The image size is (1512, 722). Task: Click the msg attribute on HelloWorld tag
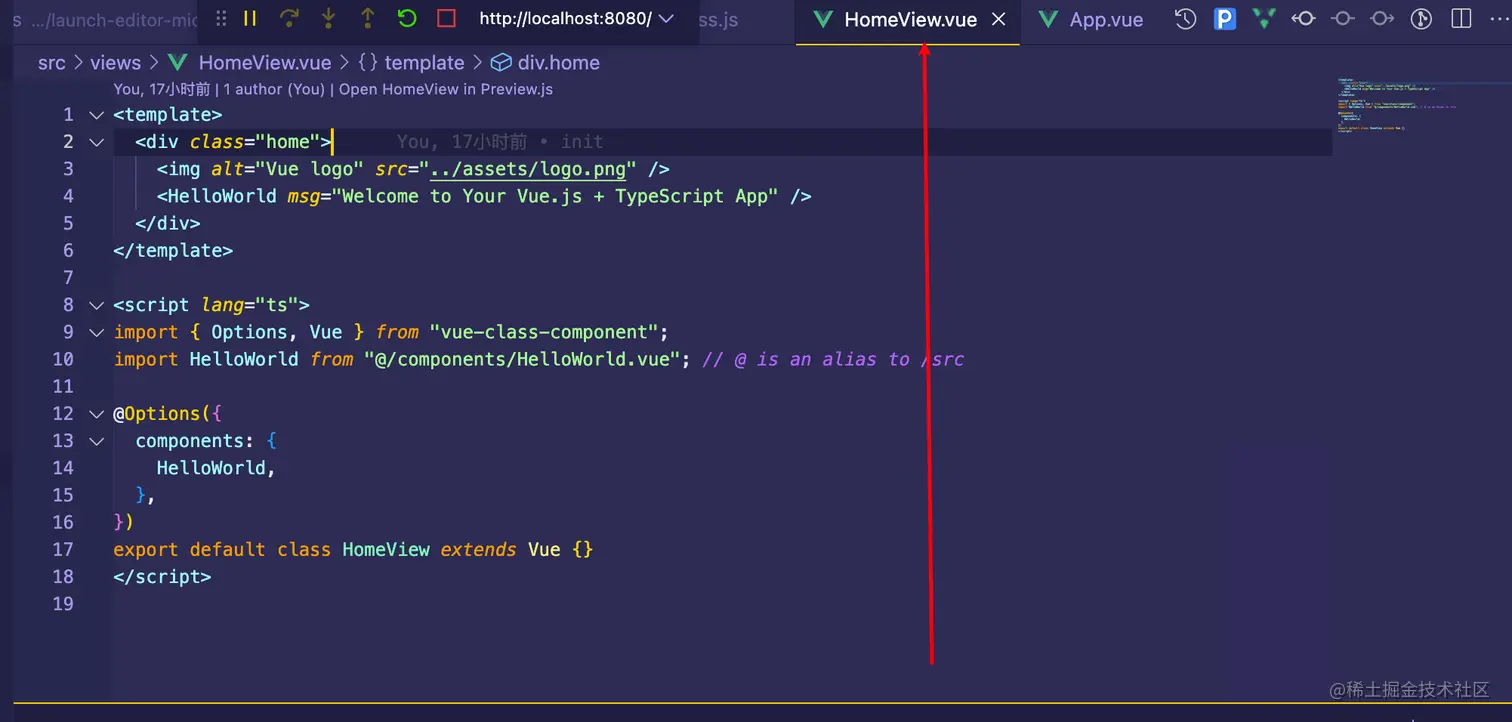(304, 196)
